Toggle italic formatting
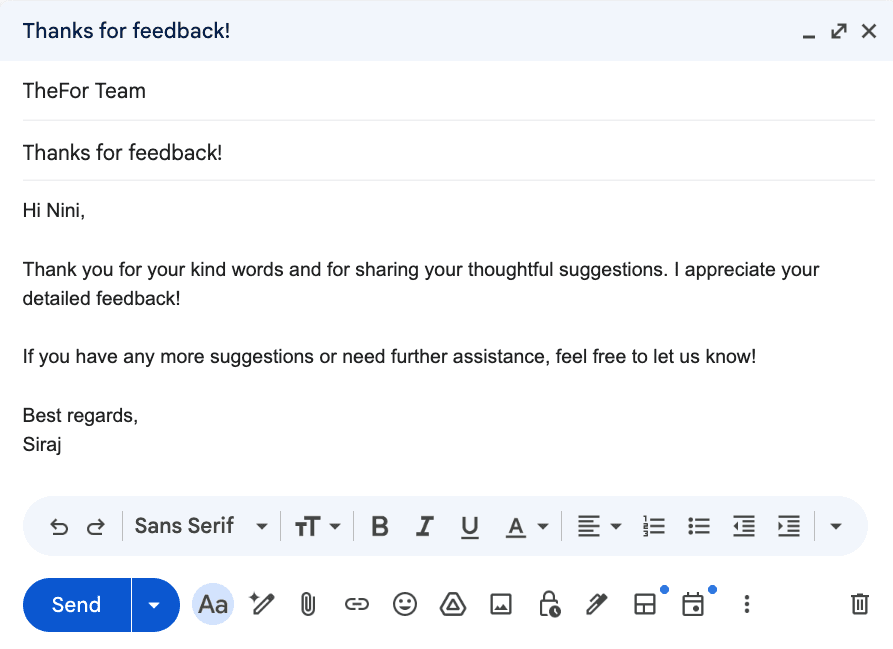Image resolution: width=893 pixels, height=649 pixels. coord(425,526)
